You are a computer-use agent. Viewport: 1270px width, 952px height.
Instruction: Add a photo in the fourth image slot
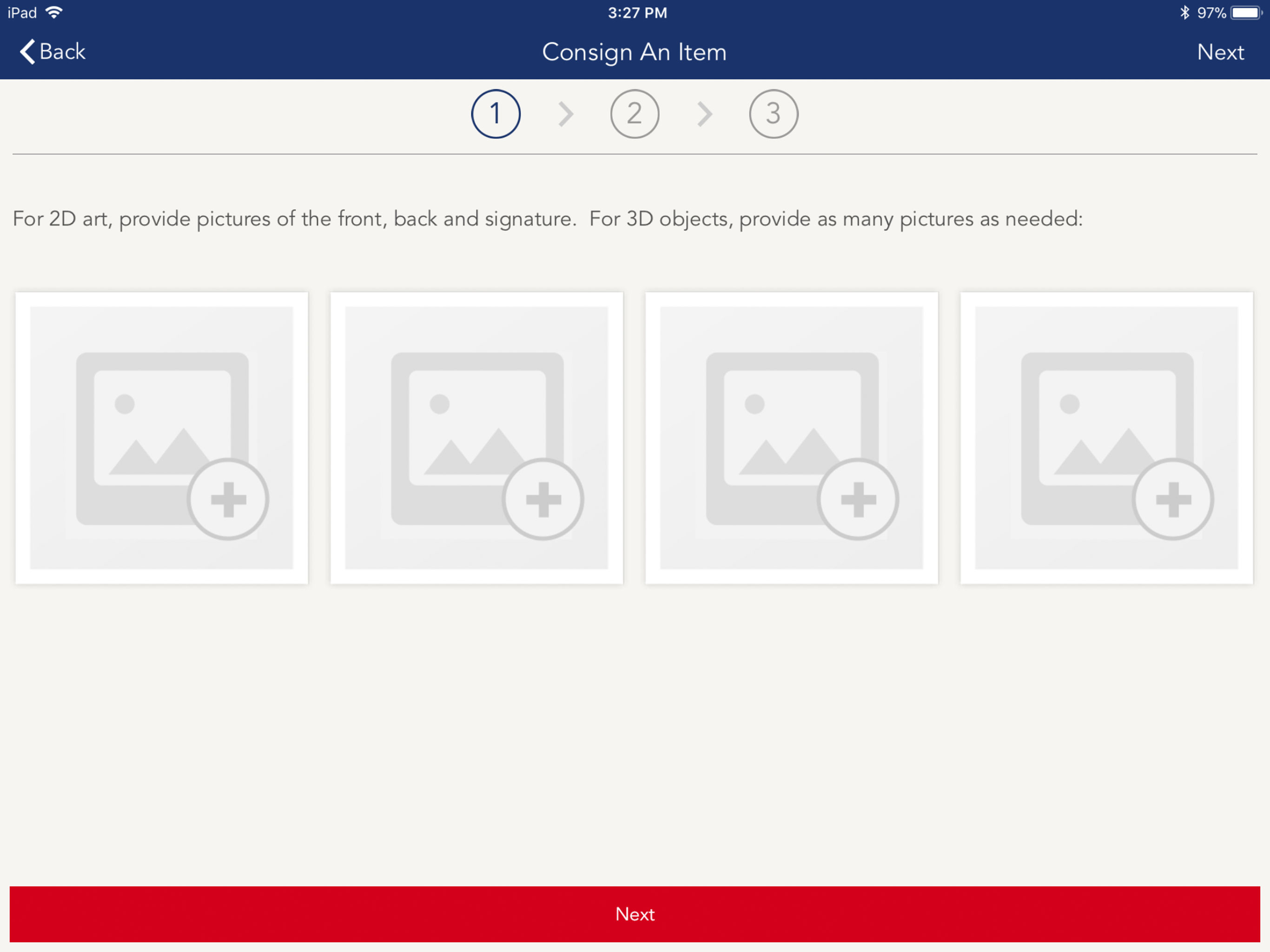[1106, 438]
